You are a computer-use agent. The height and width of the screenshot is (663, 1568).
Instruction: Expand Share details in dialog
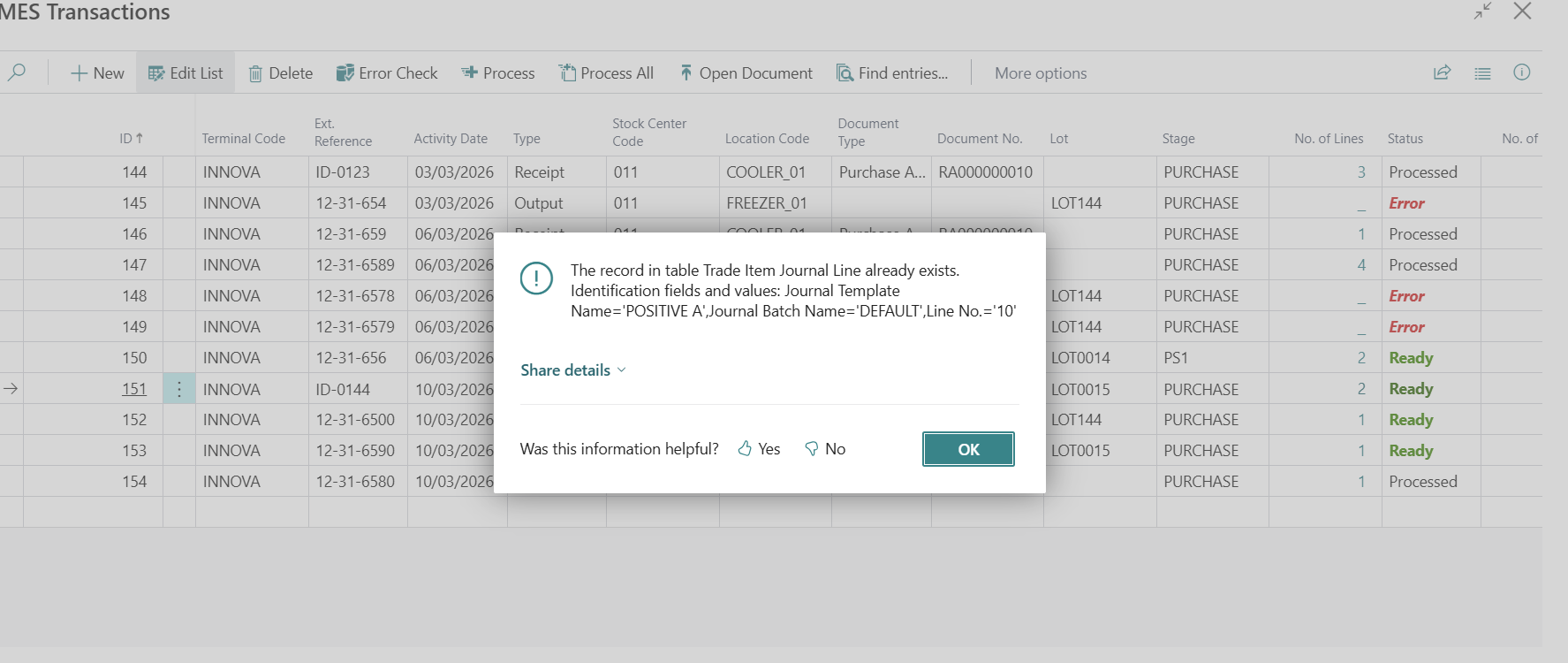[x=573, y=370]
